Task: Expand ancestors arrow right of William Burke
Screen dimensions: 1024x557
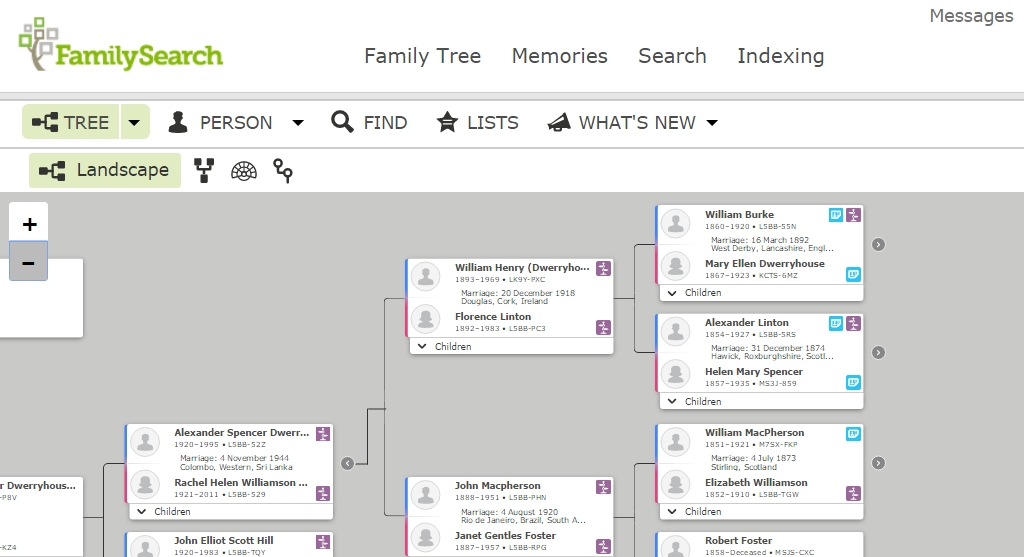Action: pyautogui.click(x=878, y=244)
